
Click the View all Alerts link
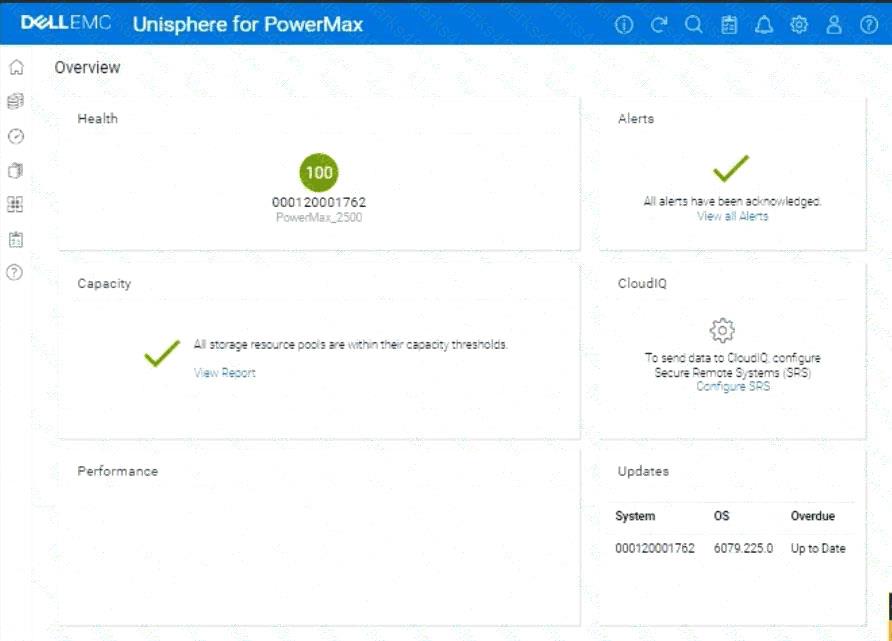(x=732, y=216)
